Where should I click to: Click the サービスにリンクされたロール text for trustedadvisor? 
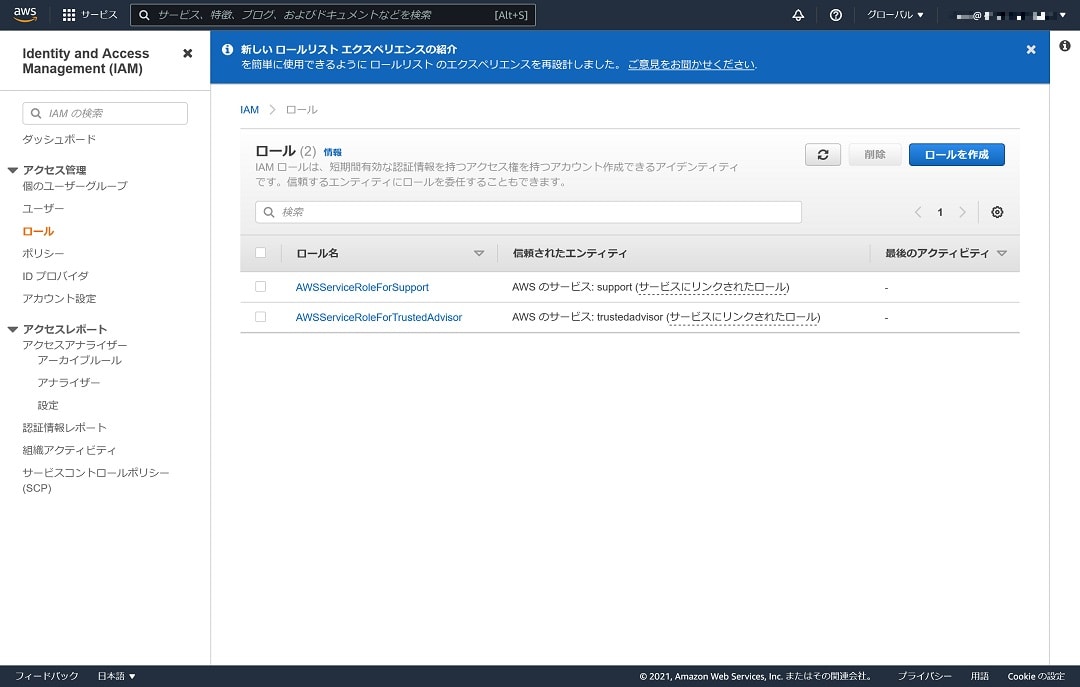coord(743,317)
